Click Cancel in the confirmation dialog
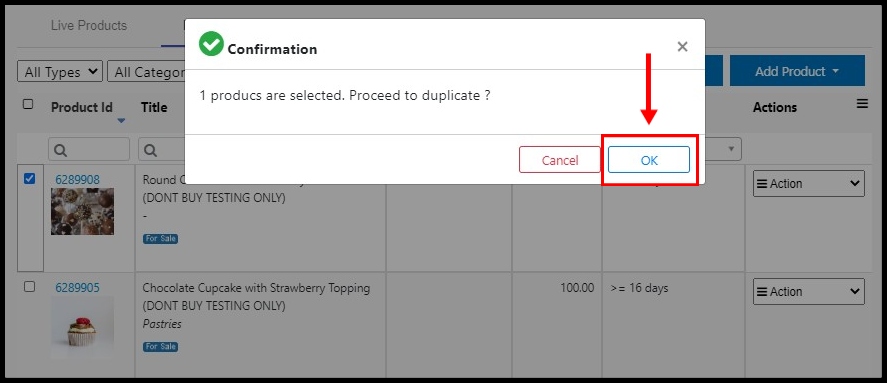Viewport: 887px width, 383px height. point(559,160)
